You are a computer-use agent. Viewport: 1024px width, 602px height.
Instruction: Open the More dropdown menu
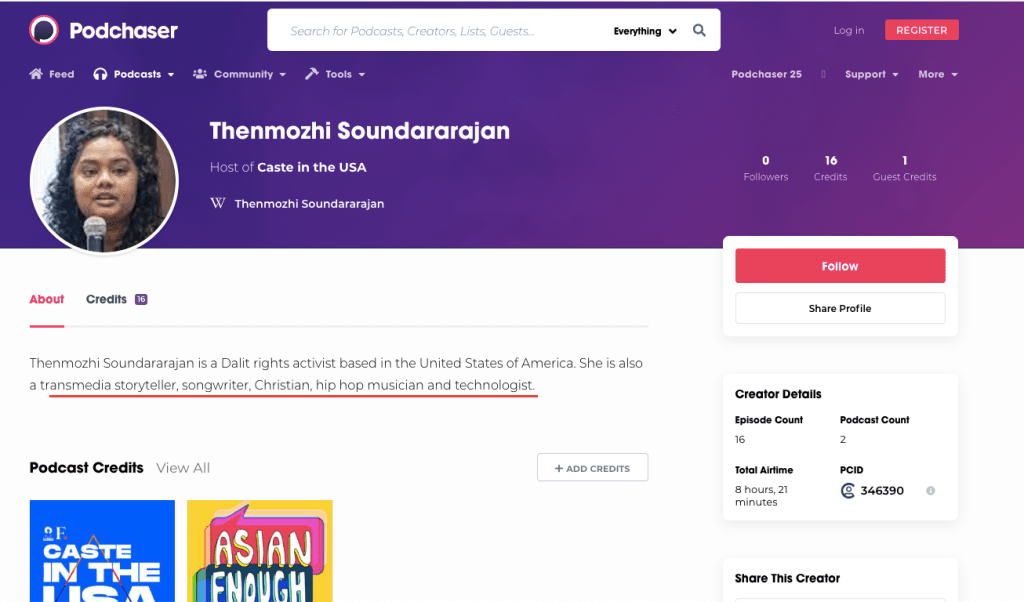tap(937, 74)
